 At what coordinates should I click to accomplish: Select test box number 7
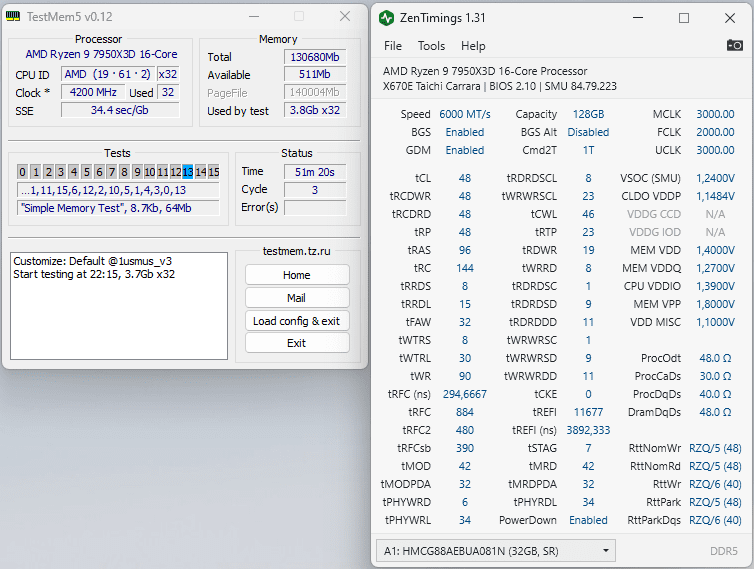[112, 172]
